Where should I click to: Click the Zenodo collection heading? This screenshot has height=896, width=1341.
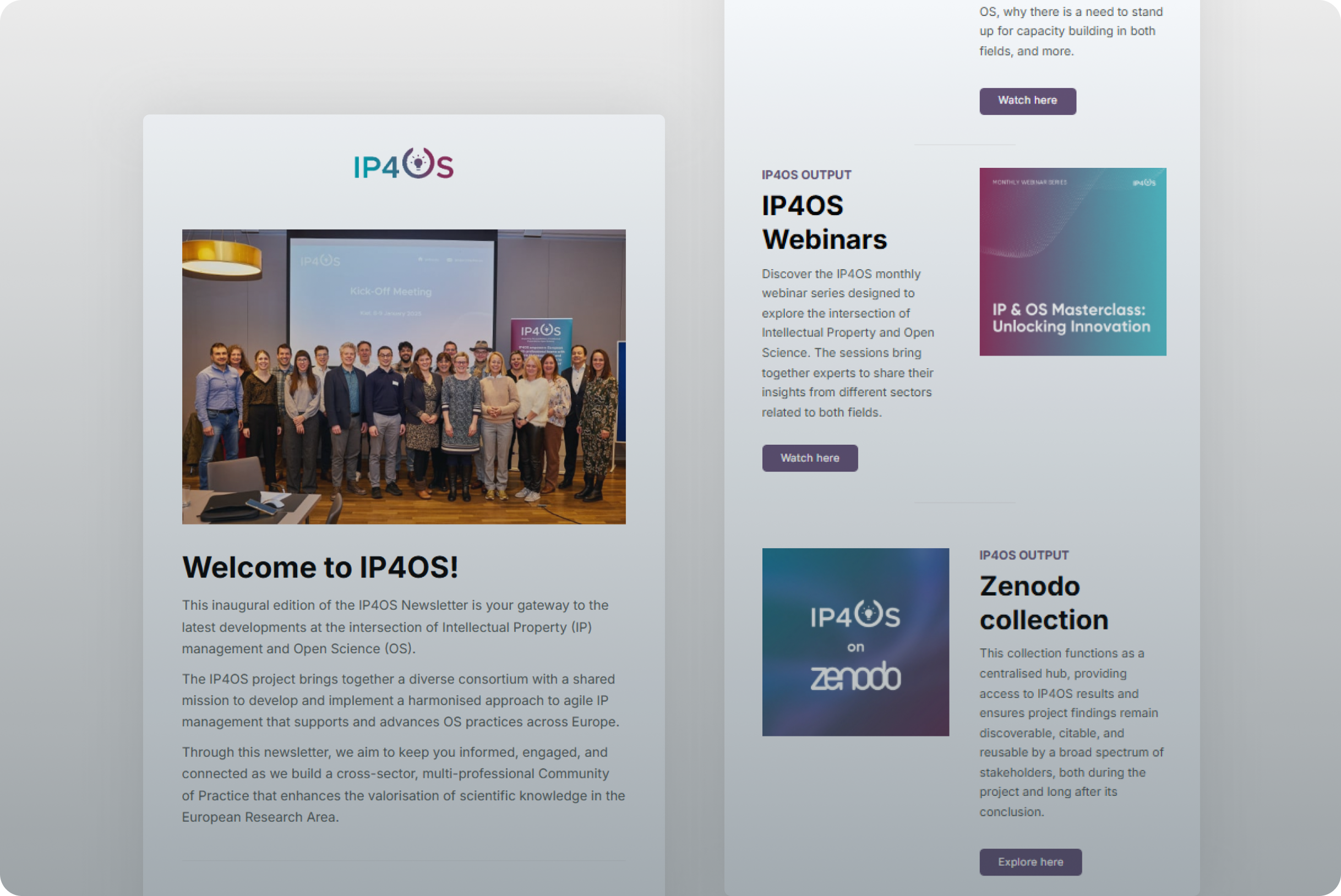pos(1043,602)
